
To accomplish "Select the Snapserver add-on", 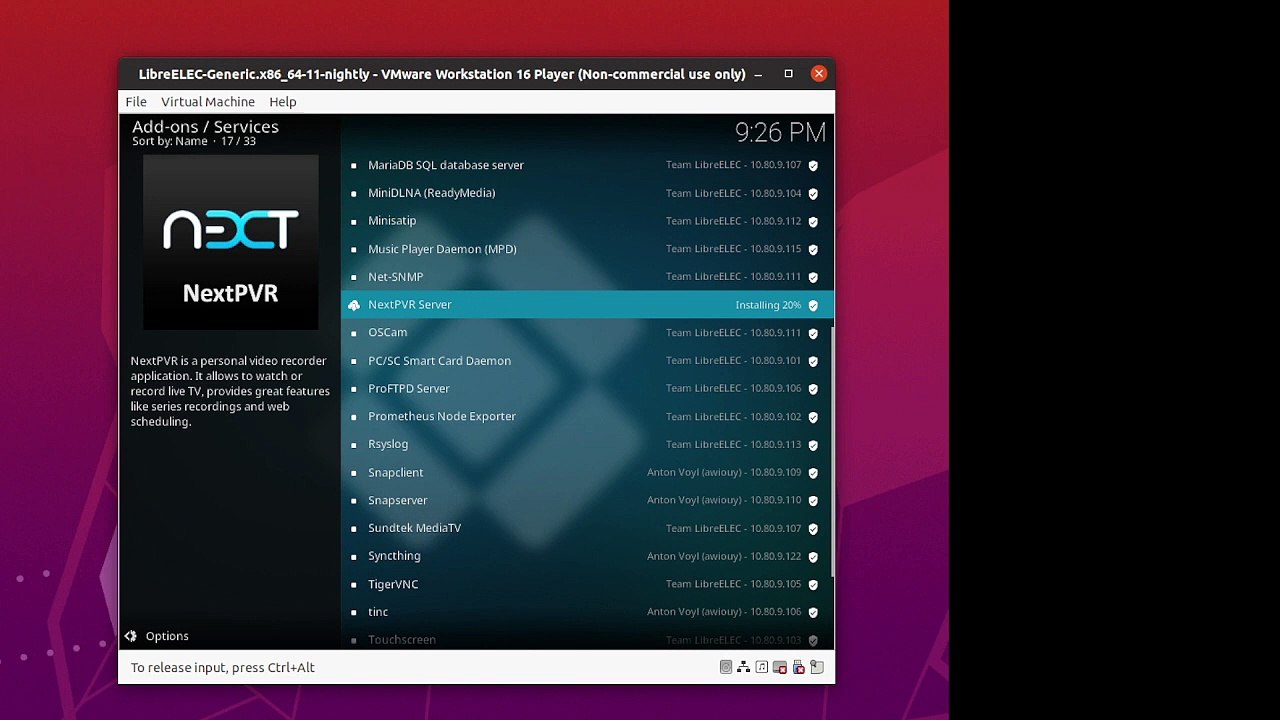I will (587, 500).
